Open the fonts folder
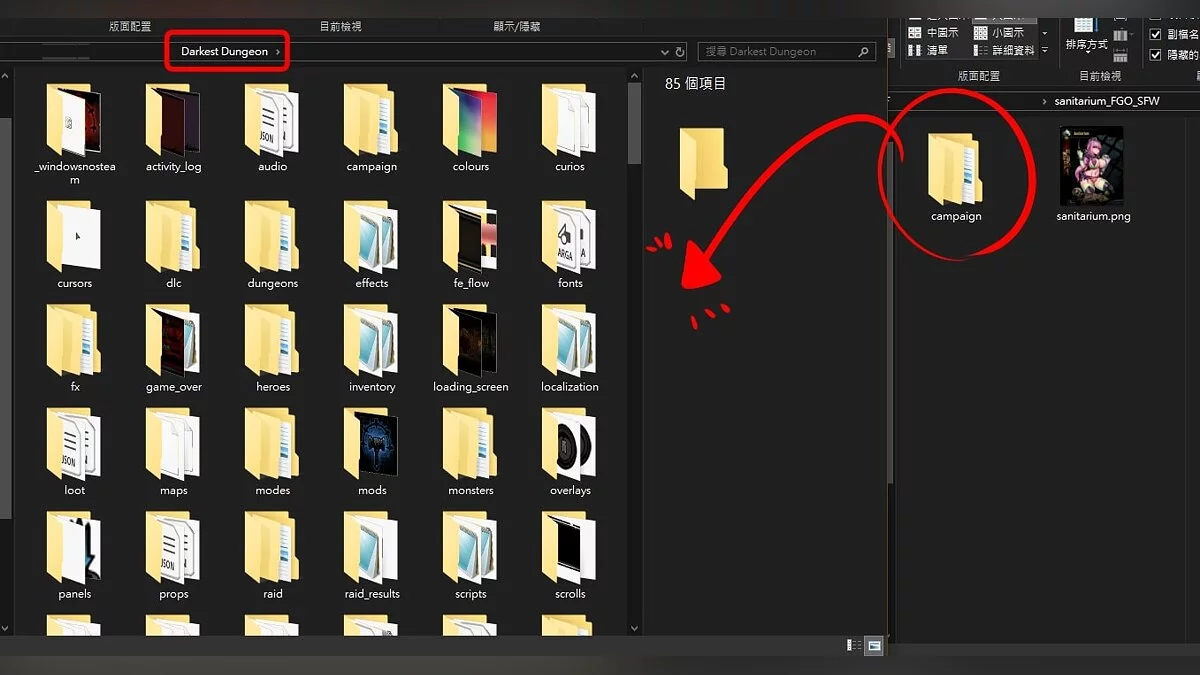Screen dimensions: 1200x675 tap(570, 244)
